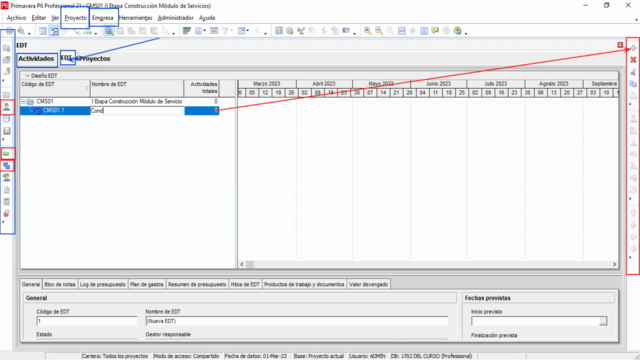Open the Administrador menu
This screenshot has width=640, height=360.
[176, 18]
